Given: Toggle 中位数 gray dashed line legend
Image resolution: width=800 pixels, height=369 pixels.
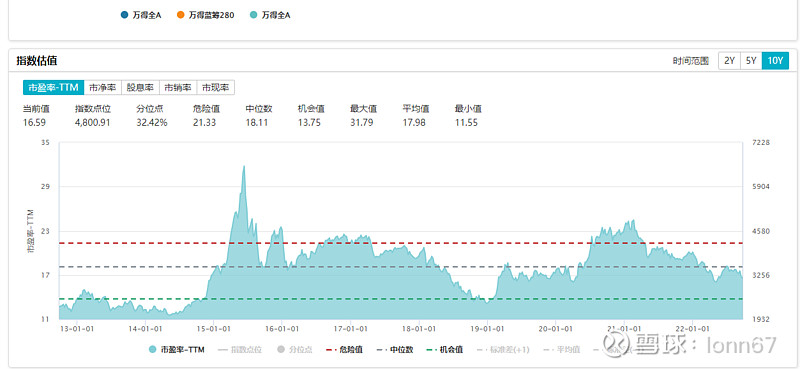Looking at the screenshot, I should (395, 350).
